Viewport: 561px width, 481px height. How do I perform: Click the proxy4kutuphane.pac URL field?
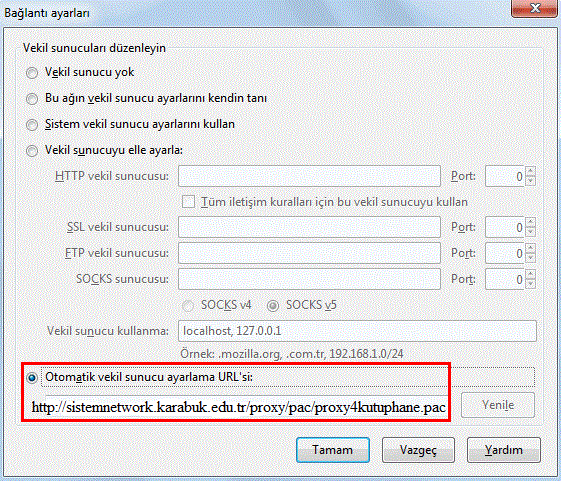click(246, 407)
